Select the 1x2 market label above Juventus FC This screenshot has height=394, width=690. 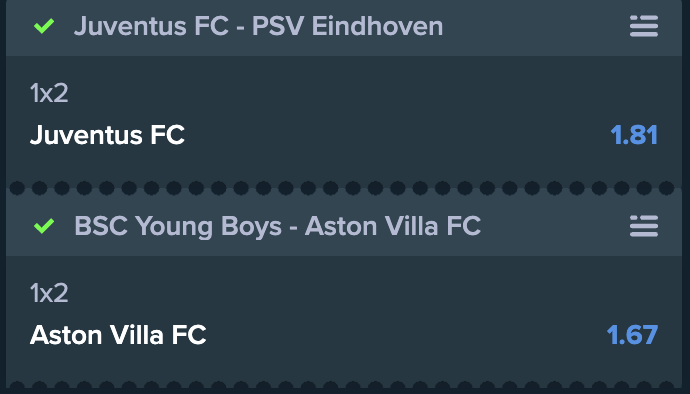coord(49,93)
